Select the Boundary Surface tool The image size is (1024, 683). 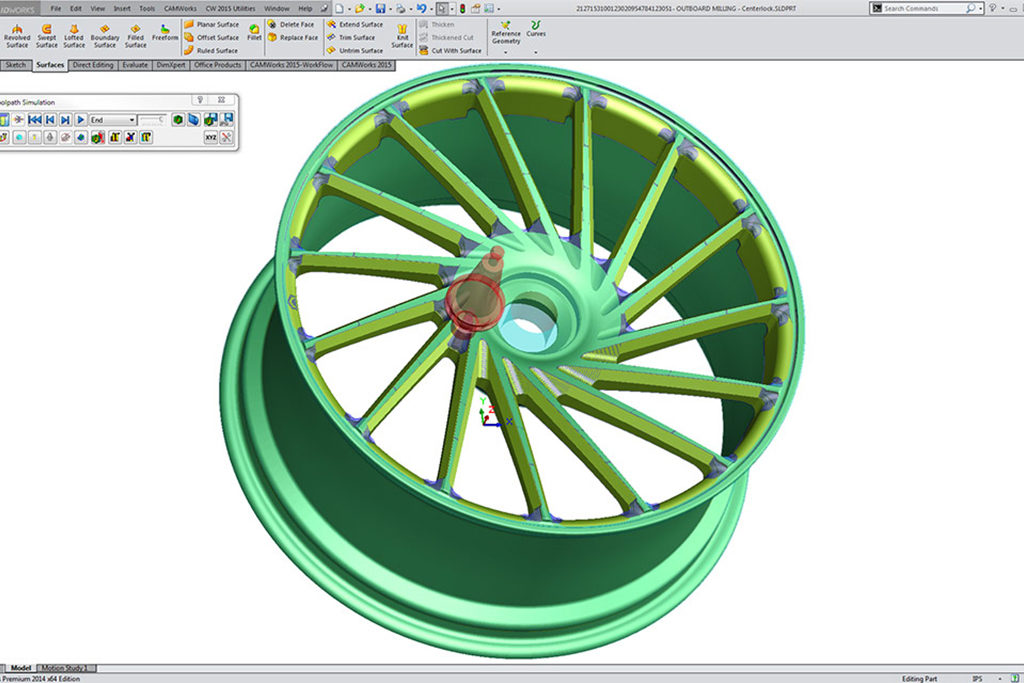pyautogui.click(x=104, y=36)
